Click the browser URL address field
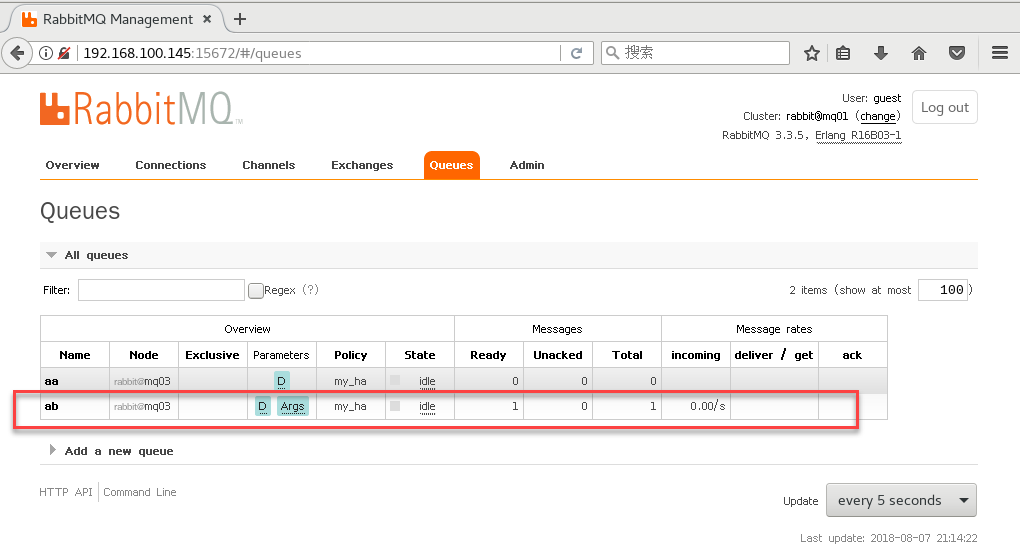The height and width of the screenshot is (552, 1020). point(319,53)
